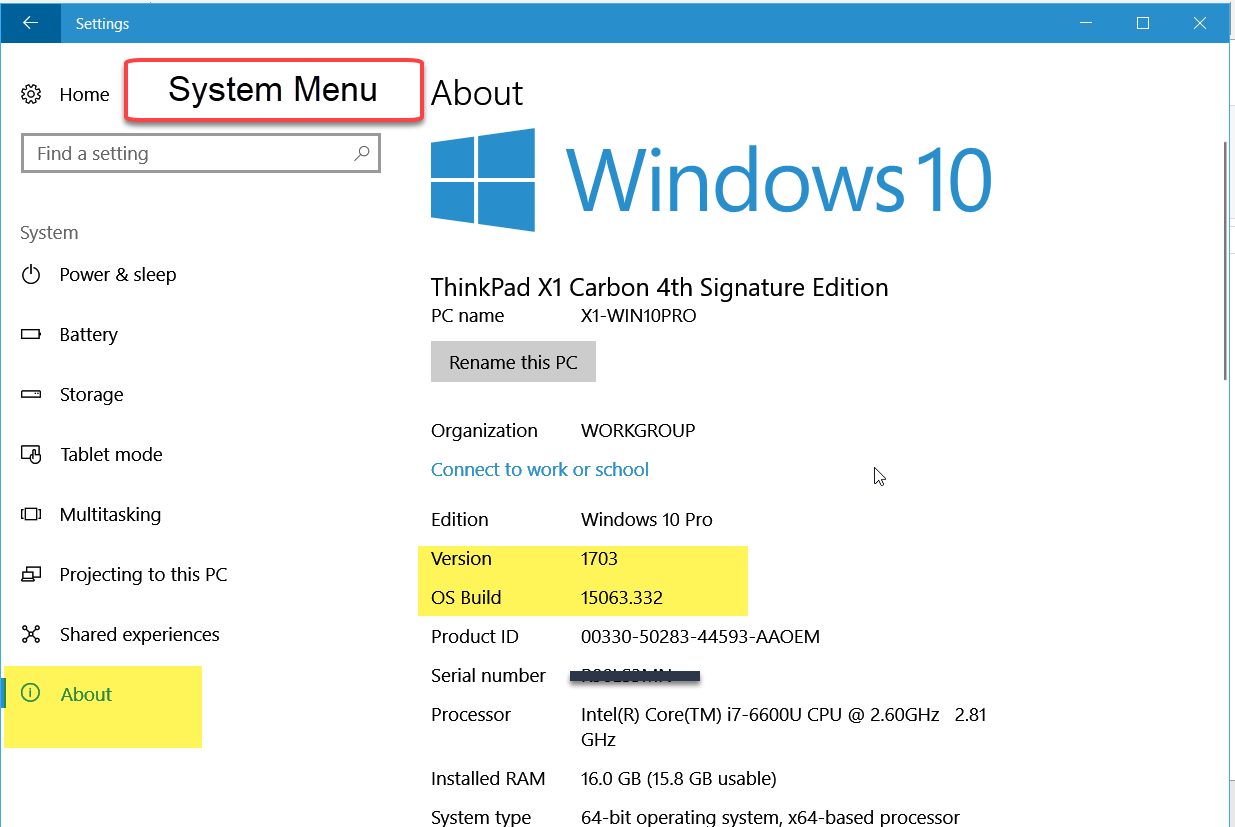Click the Shared experiences icon
This screenshot has height=827, width=1235.
coord(31,634)
